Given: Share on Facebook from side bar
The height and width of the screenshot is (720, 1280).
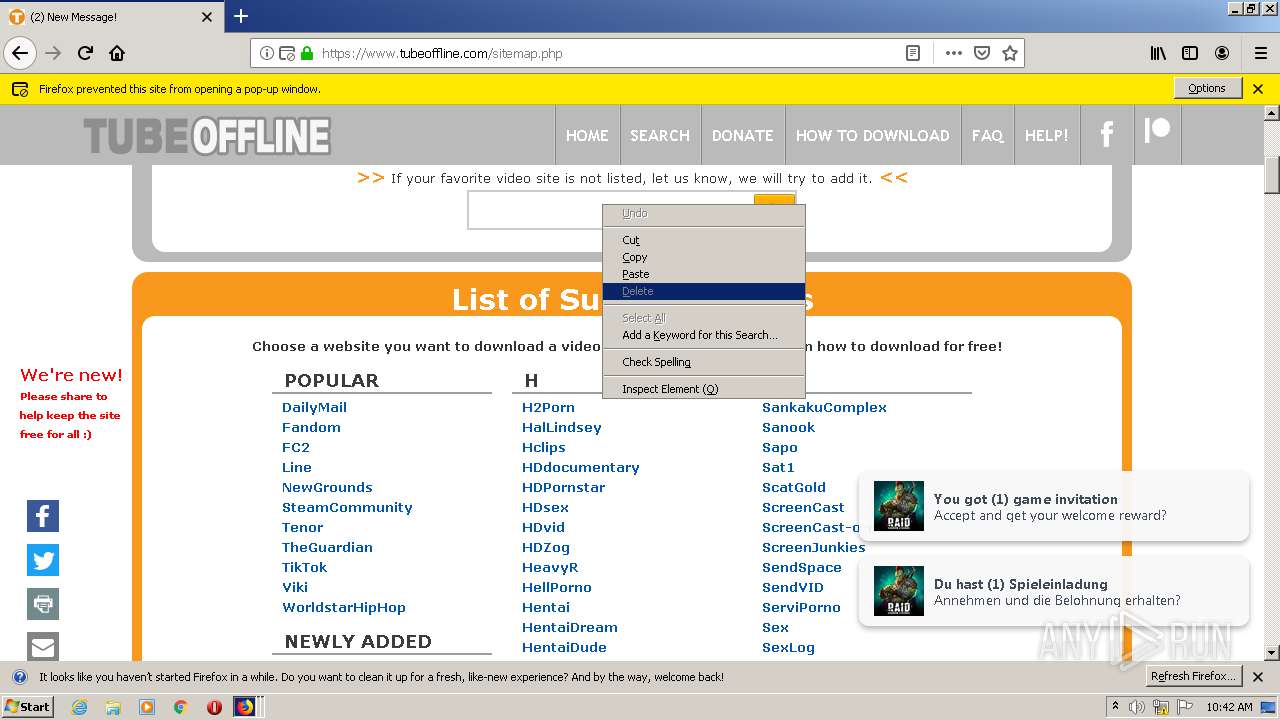Looking at the screenshot, I should pos(43,516).
